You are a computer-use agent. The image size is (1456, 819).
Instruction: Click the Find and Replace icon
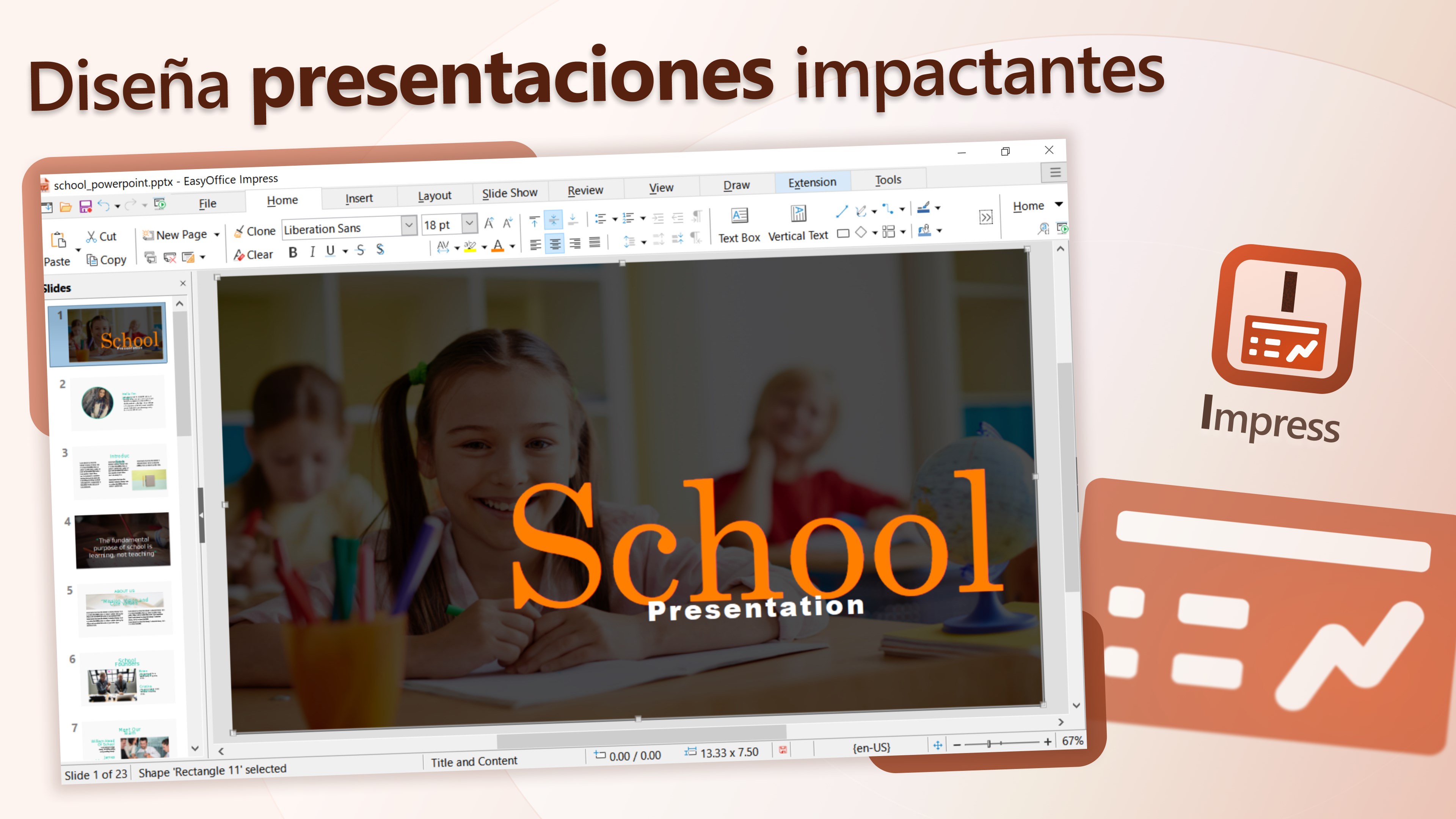[1043, 228]
